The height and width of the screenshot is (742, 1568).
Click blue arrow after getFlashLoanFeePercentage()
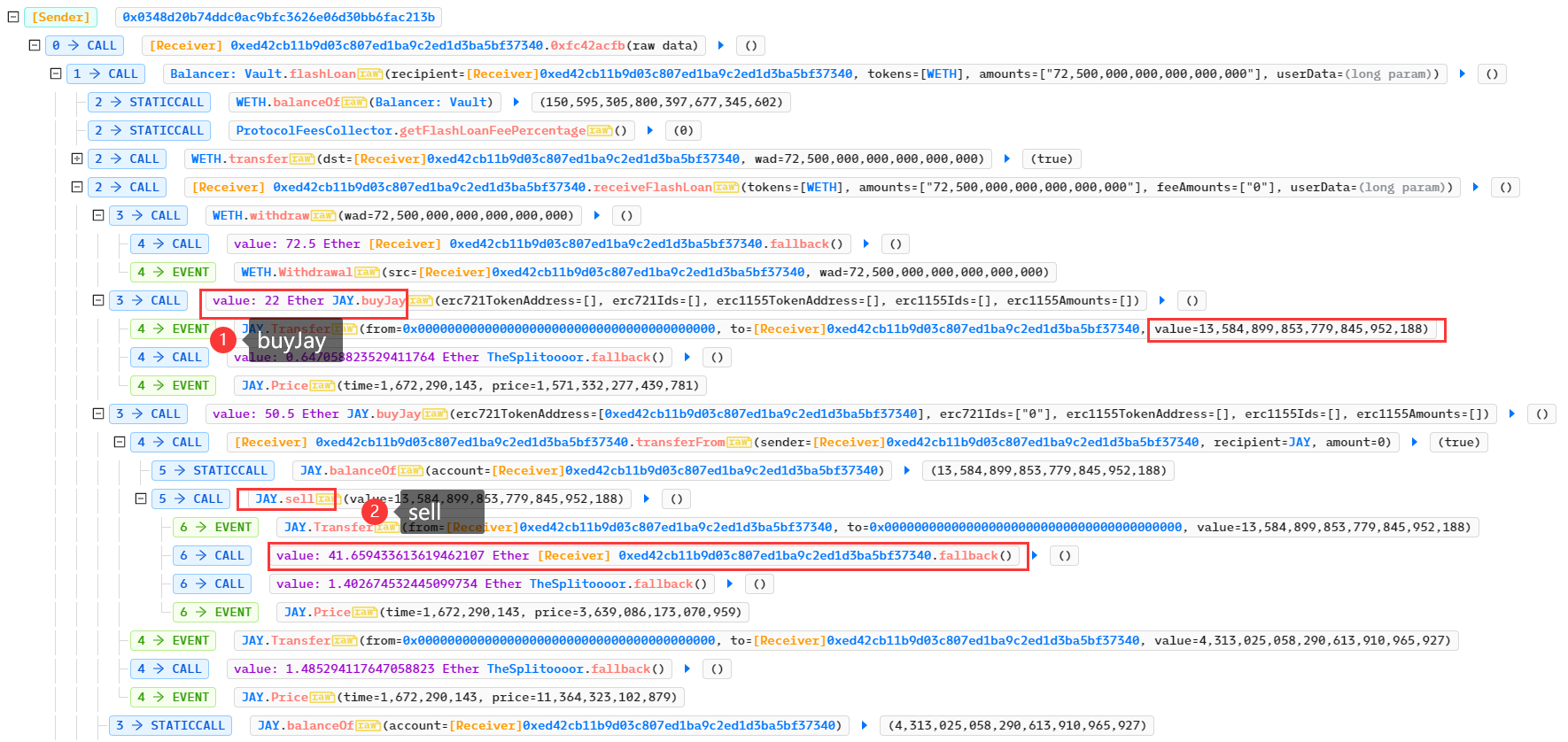pyautogui.click(x=650, y=130)
